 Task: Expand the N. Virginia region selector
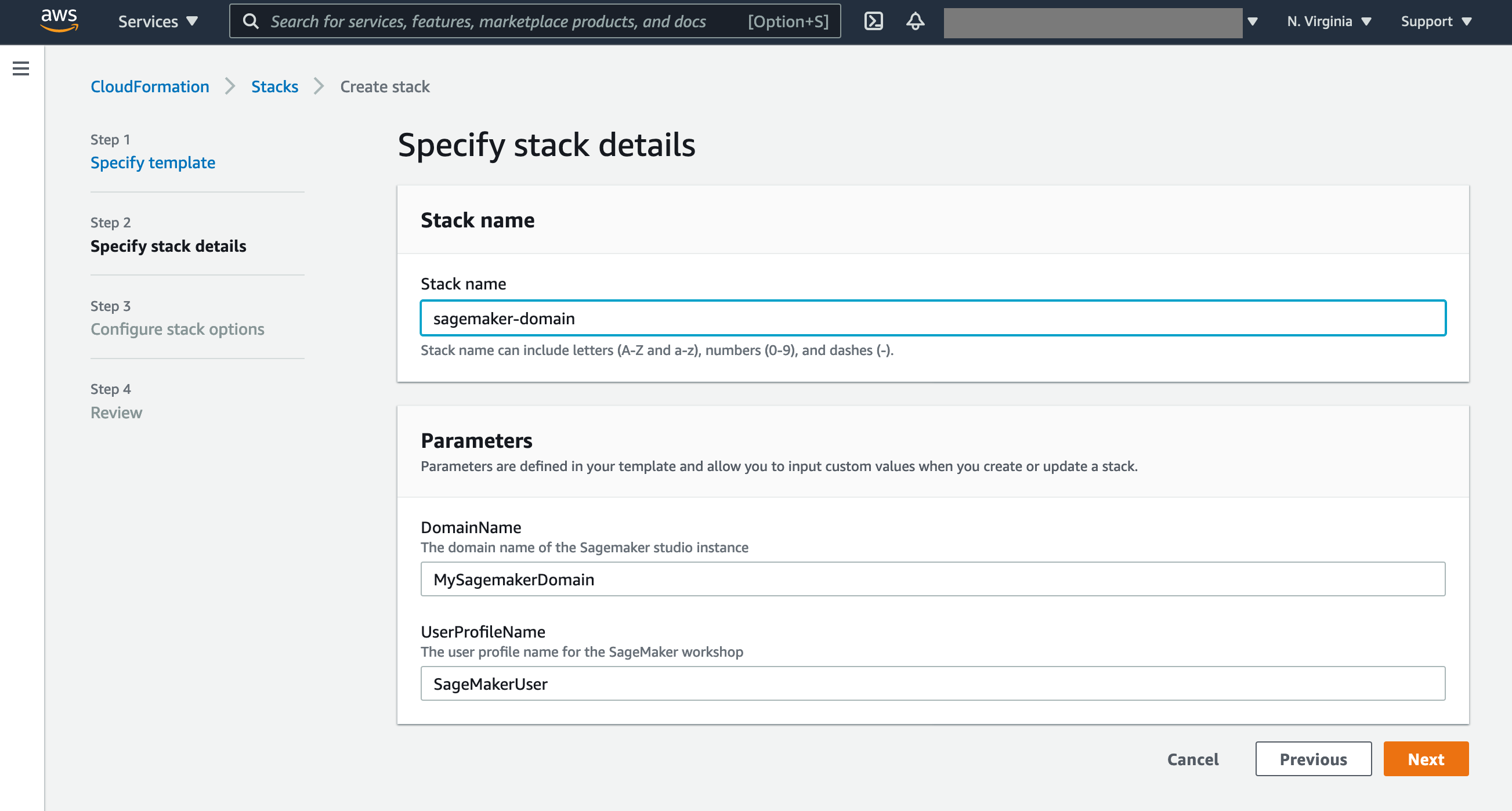(1328, 21)
